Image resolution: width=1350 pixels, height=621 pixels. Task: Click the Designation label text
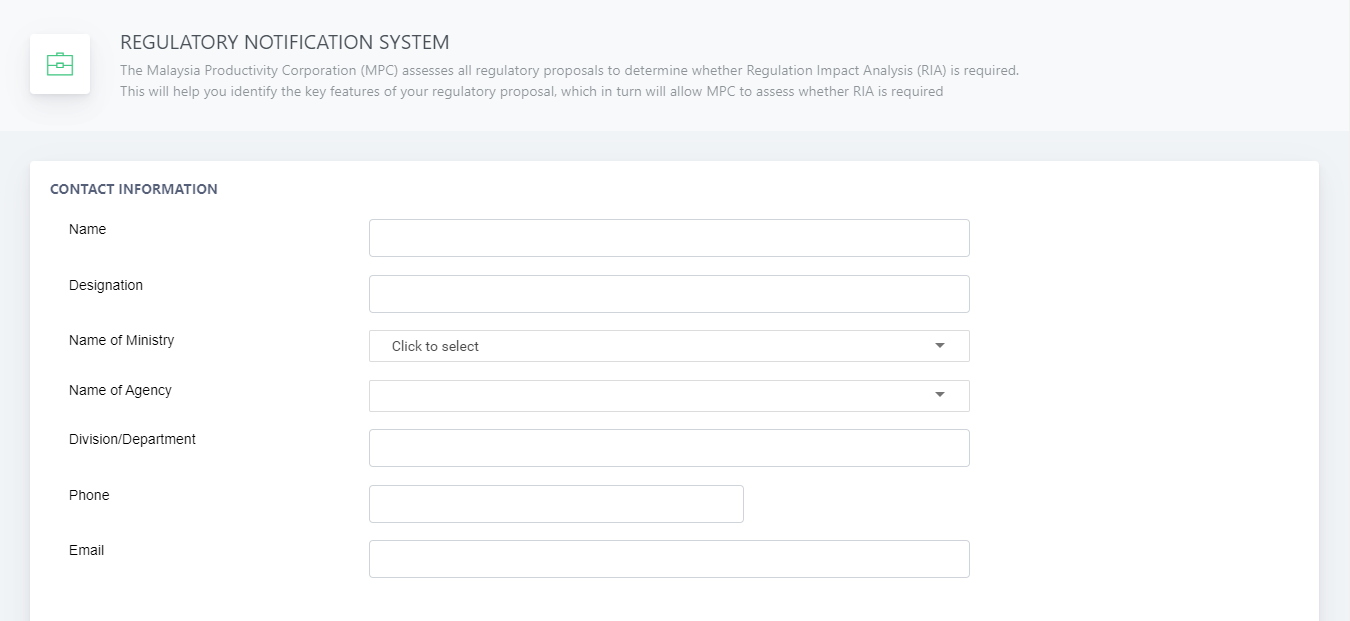[106, 285]
